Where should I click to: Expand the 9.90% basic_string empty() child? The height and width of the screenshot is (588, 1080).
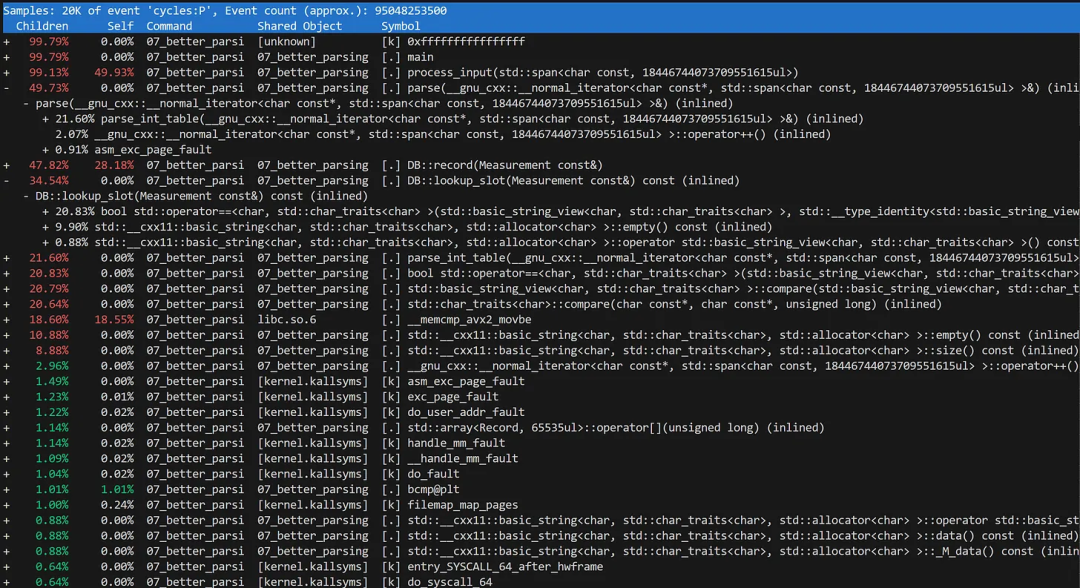pyautogui.click(x=45, y=227)
